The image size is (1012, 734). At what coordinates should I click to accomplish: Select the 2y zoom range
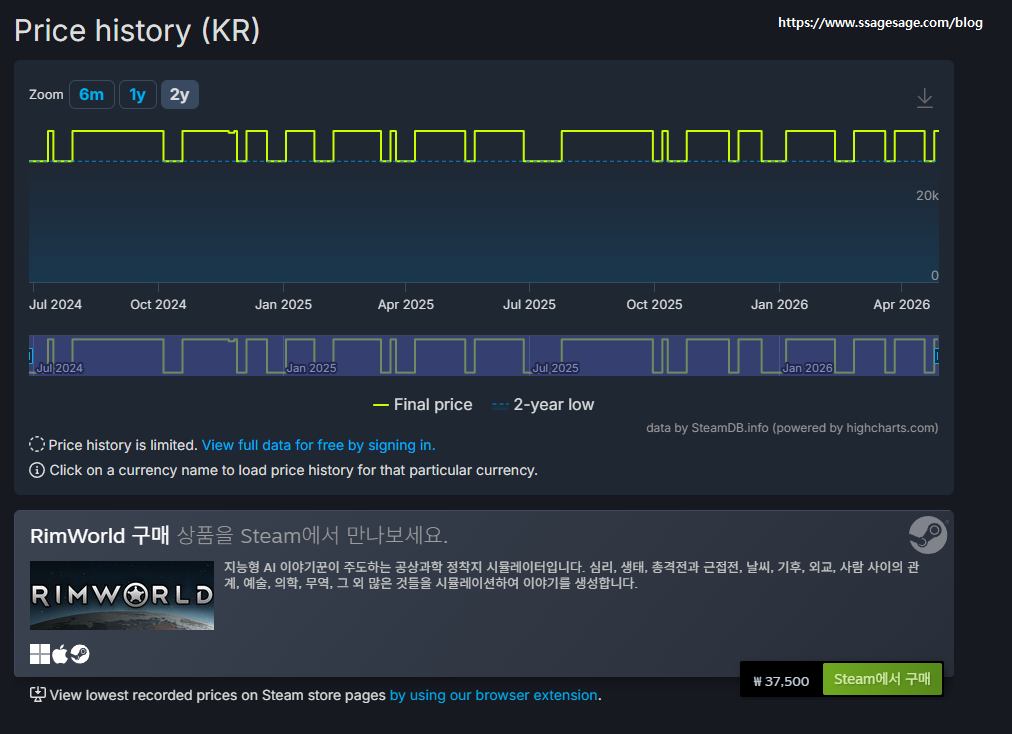[x=179, y=95]
